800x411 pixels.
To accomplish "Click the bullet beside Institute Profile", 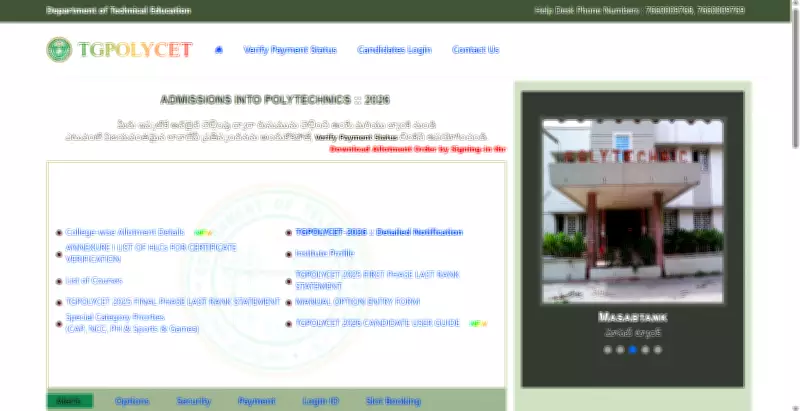I will [289, 254].
